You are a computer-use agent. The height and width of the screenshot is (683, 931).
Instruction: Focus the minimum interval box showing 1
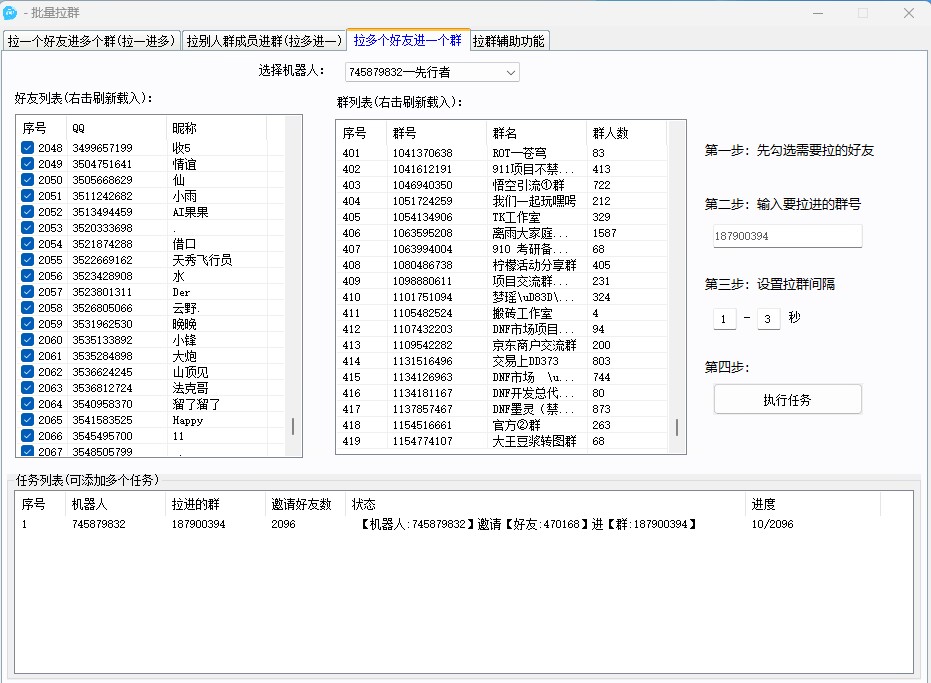pyautogui.click(x=724, y=319)
